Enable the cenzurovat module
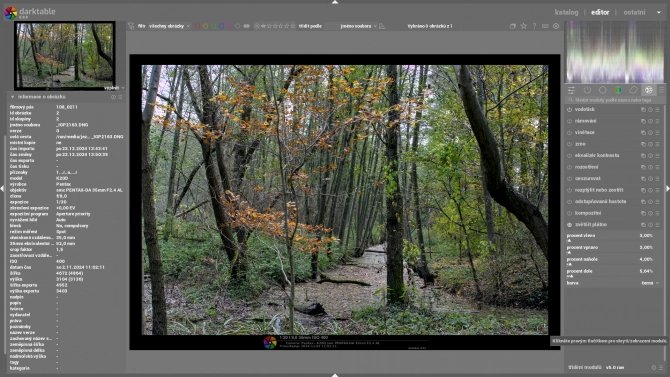 coord(570,179)
